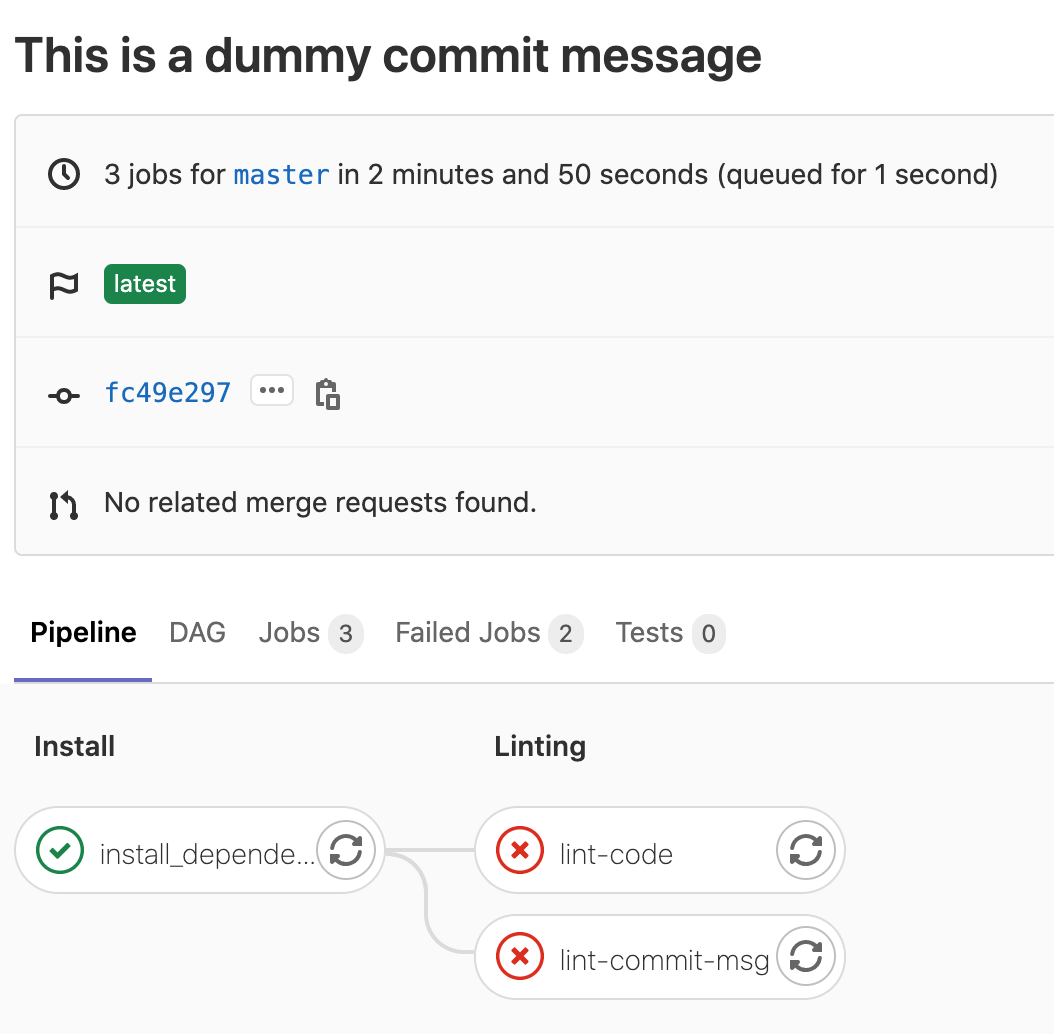Open commit fc49e297 link
The width and height of the screenshot is (1054, 1034).
point(168,392)
